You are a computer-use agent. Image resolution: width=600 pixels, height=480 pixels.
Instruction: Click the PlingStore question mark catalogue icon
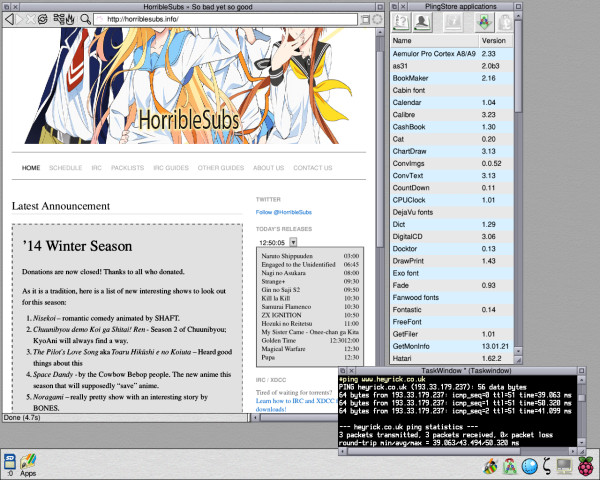(x=400, y=22)
